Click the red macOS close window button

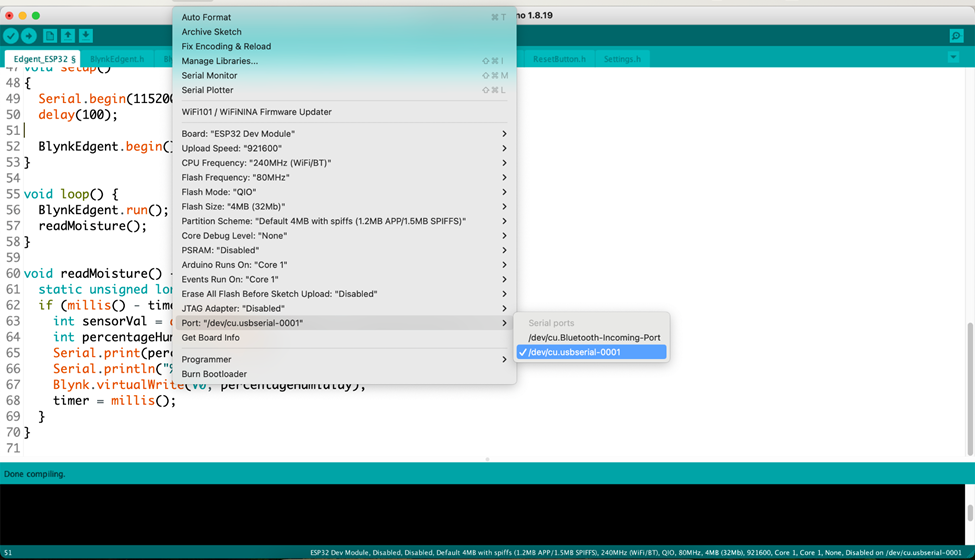coord(9,16)
